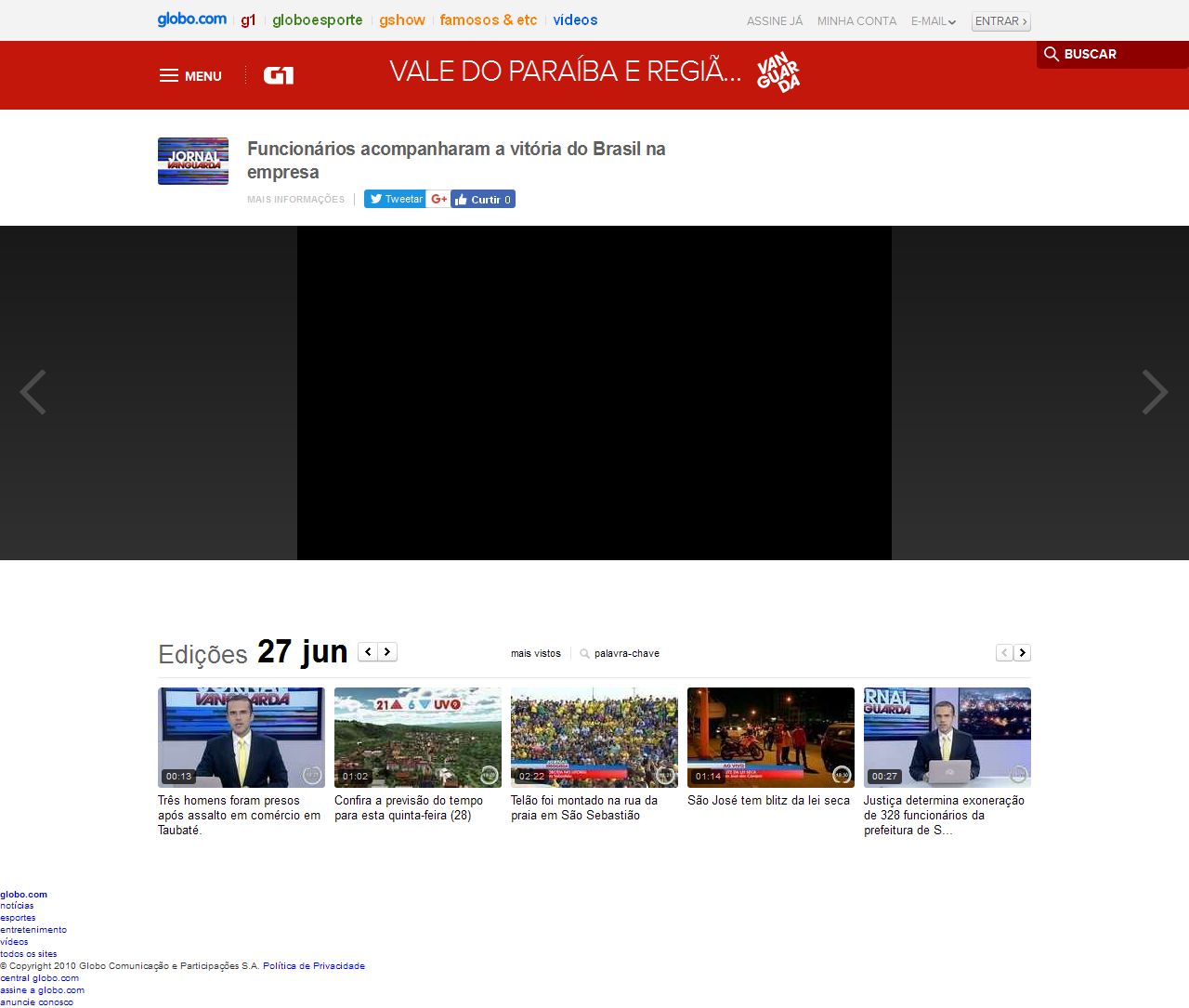Screen dimensions: 1189x1008
Task: Click the ENTRAR login button
Action: (1000, 21)
